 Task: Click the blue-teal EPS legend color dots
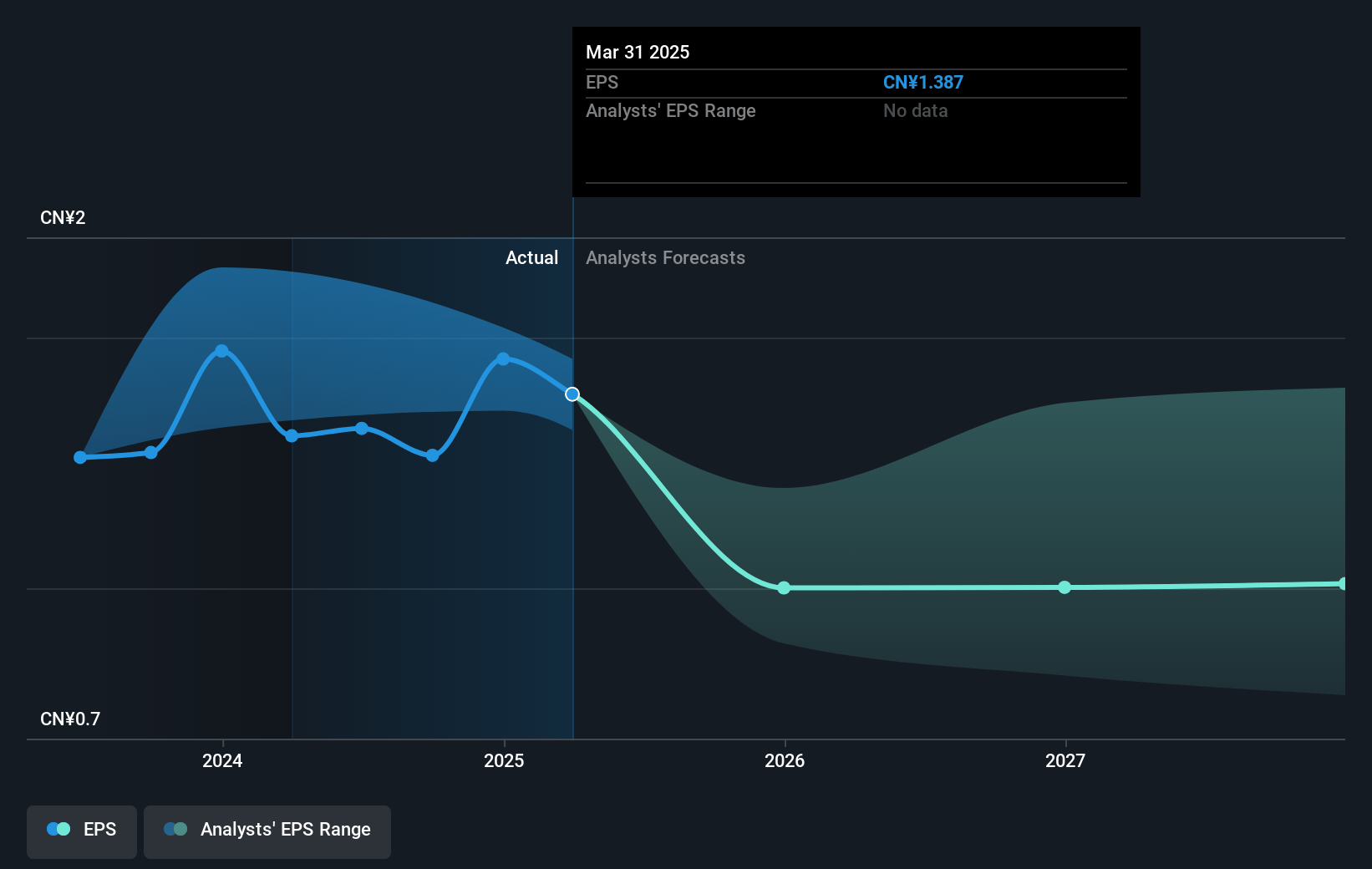(x=58, y=829)
